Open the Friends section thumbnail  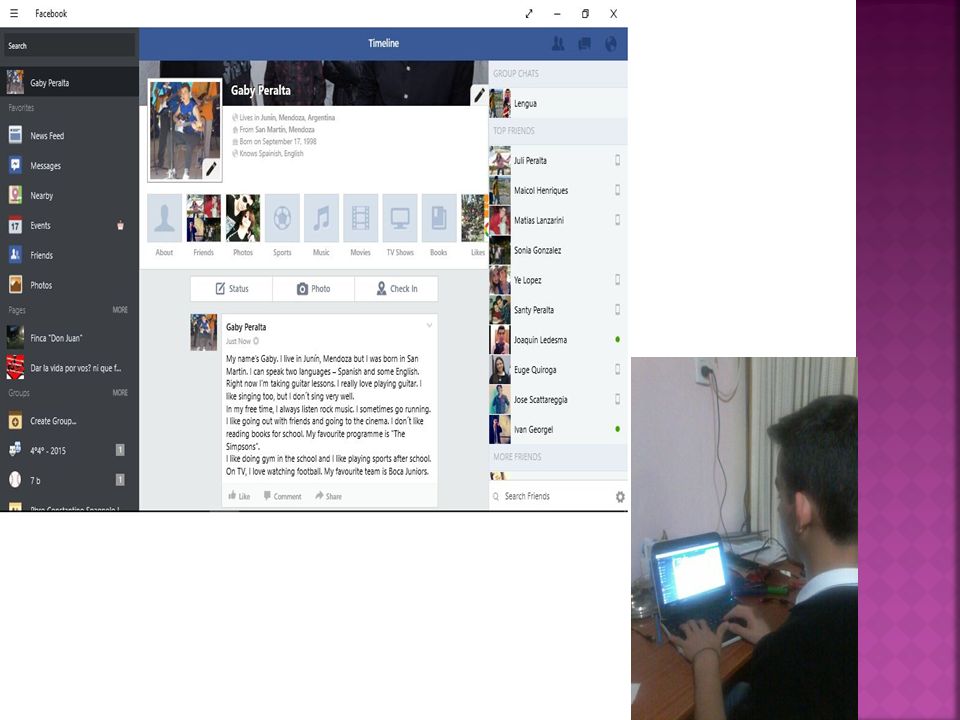coord(203,219)
